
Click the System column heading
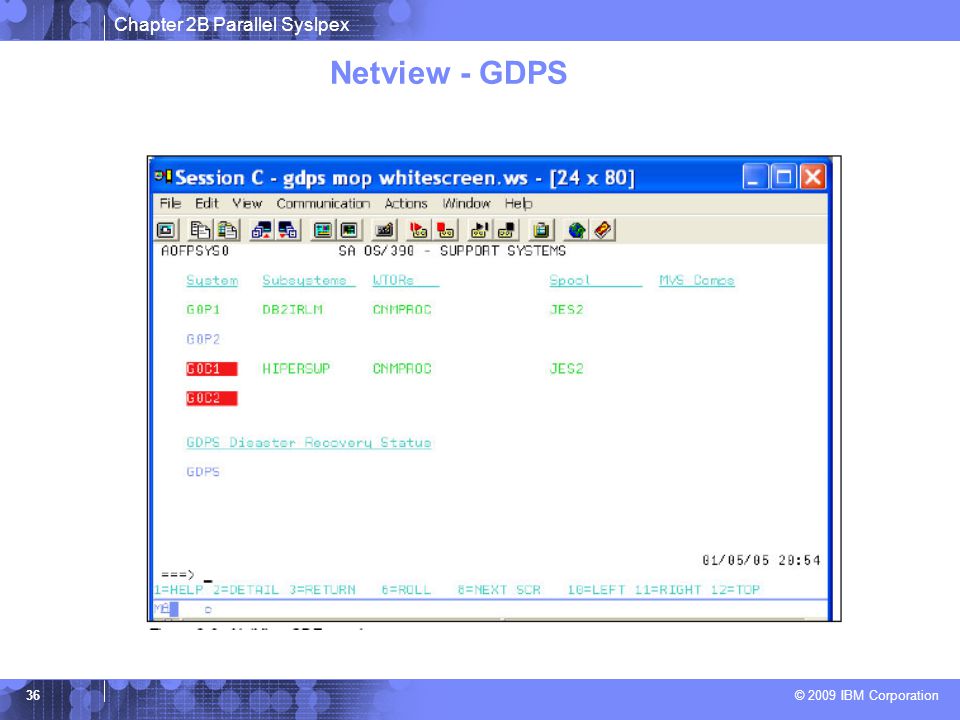pyautogui.click(x=212, y=280)
